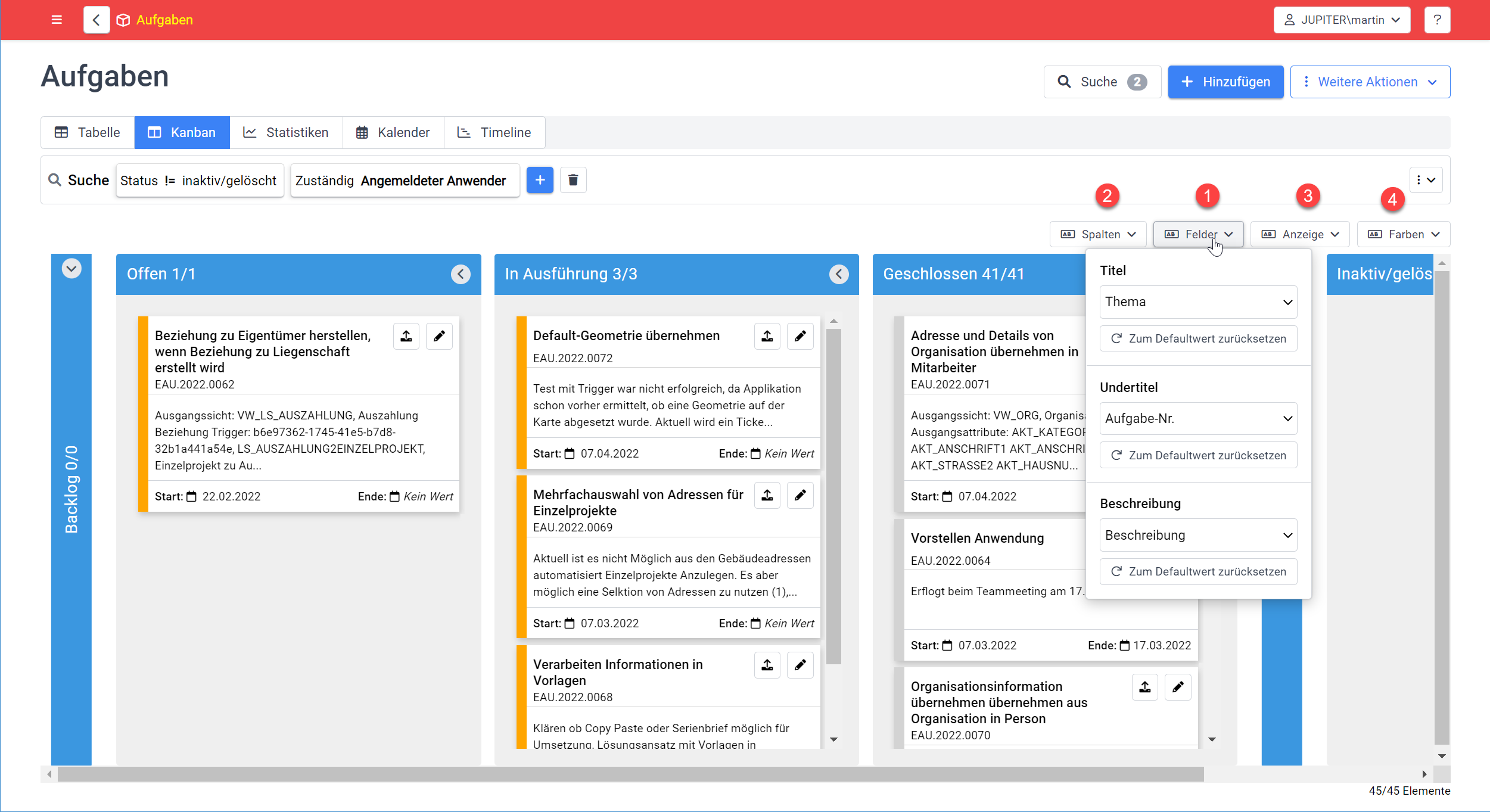Reset Titel to default value
Image resolution: width=1490 pixels, height=812 pixels.
[1198, 338]
